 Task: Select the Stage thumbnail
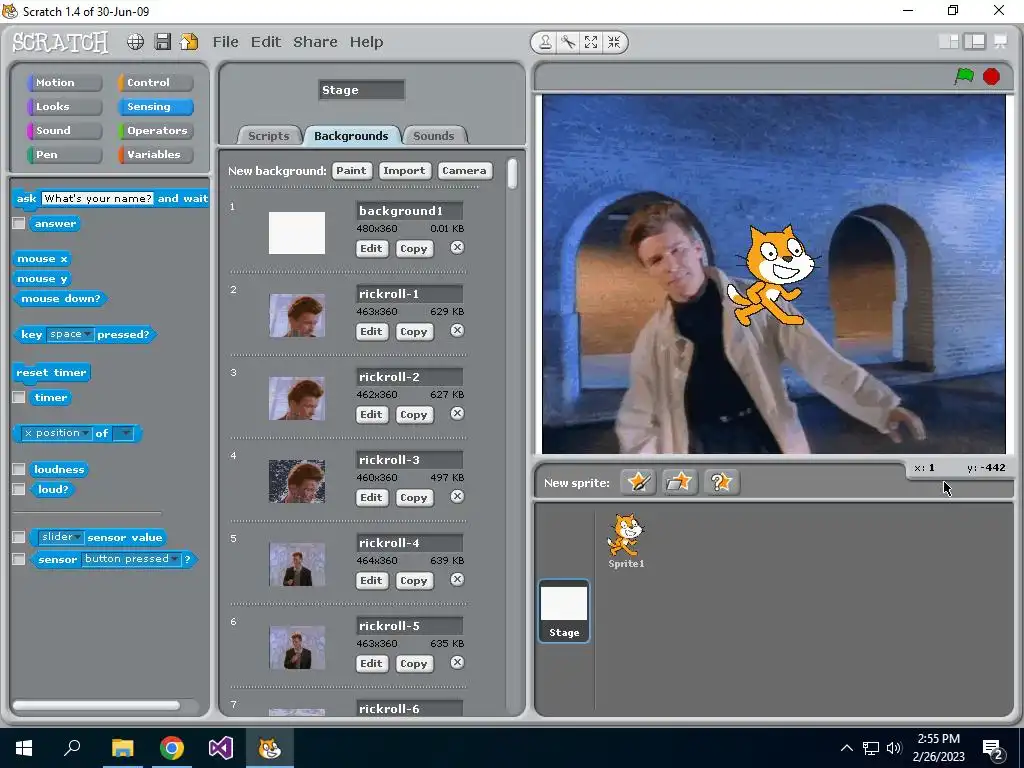coord(564,611)
